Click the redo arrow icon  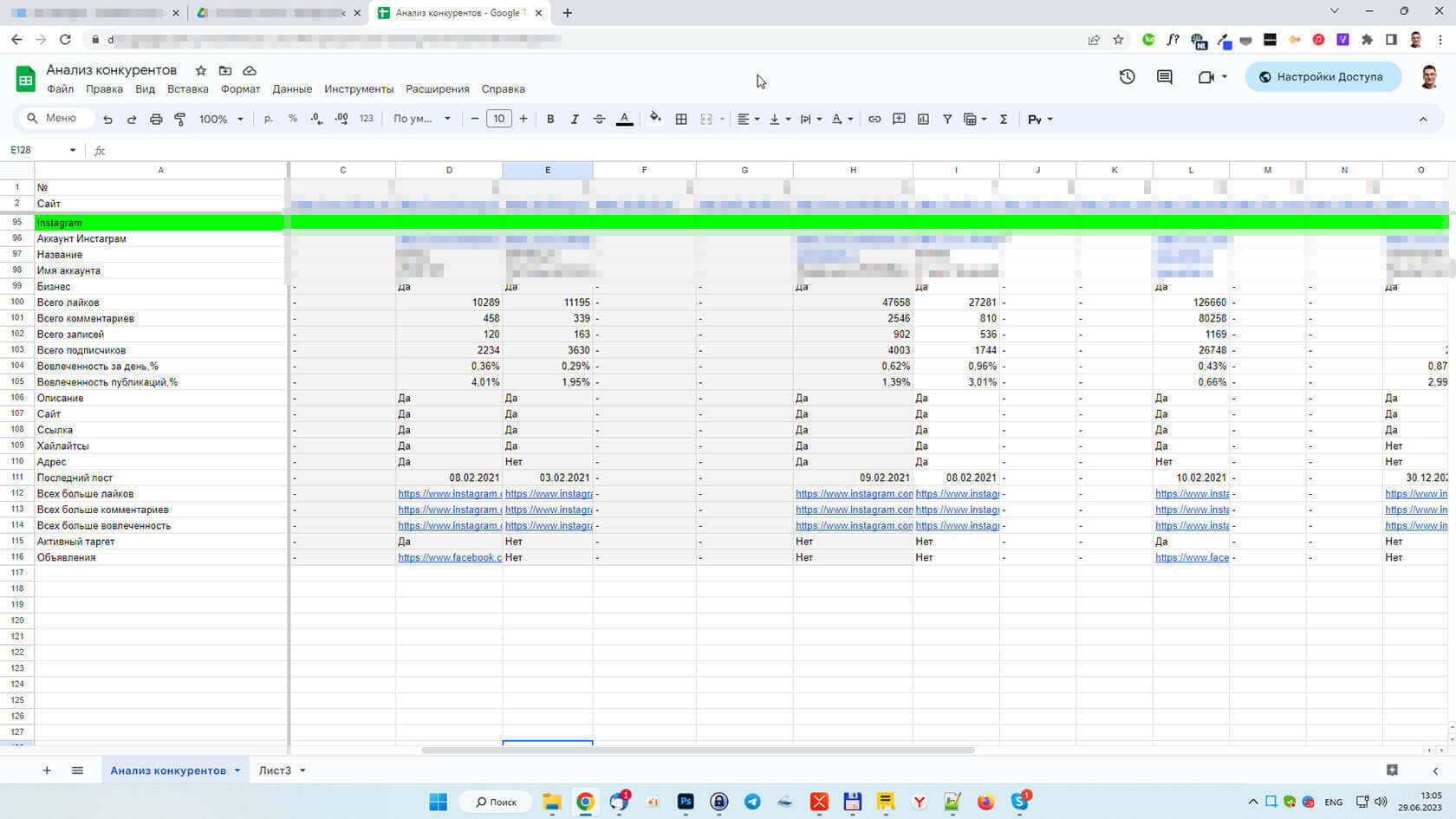[132, 120]
